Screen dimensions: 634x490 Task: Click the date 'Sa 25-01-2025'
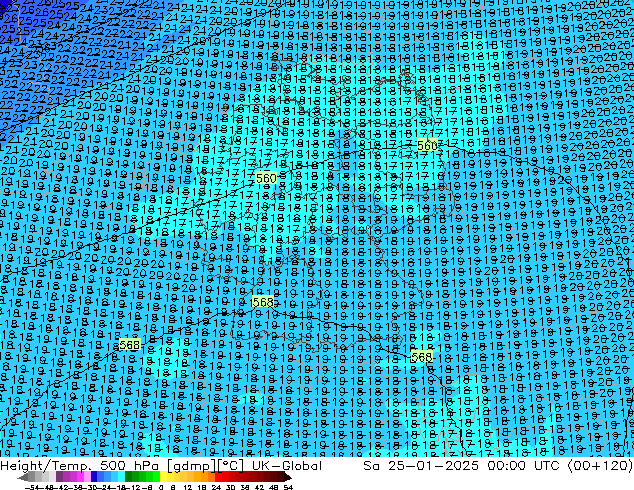pyautogui.click(x=421, y=466)
